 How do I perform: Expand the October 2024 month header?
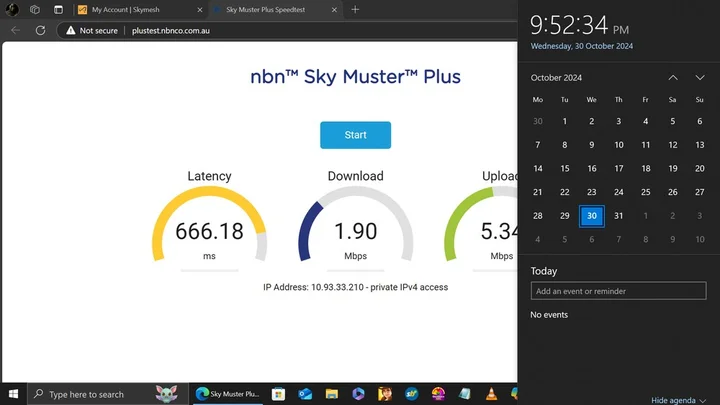click(x=557, y=77)
